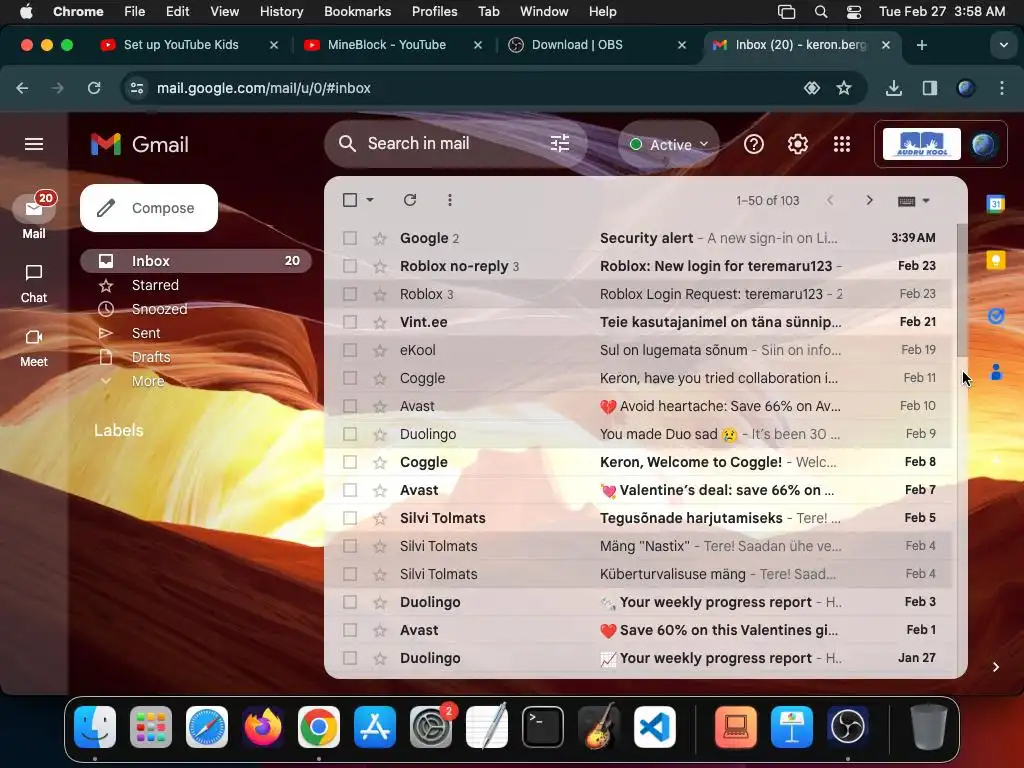Viewport: 1024px width, 768px height.
Task: Reload the page in Chrome
Action: pyautogui.click(x=94, y=88)
